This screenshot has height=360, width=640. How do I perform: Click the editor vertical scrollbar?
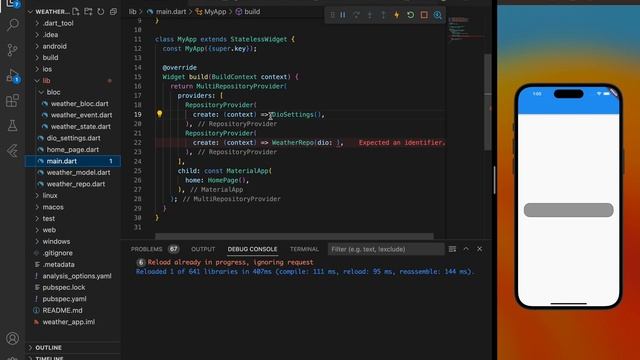coord(488,102)
